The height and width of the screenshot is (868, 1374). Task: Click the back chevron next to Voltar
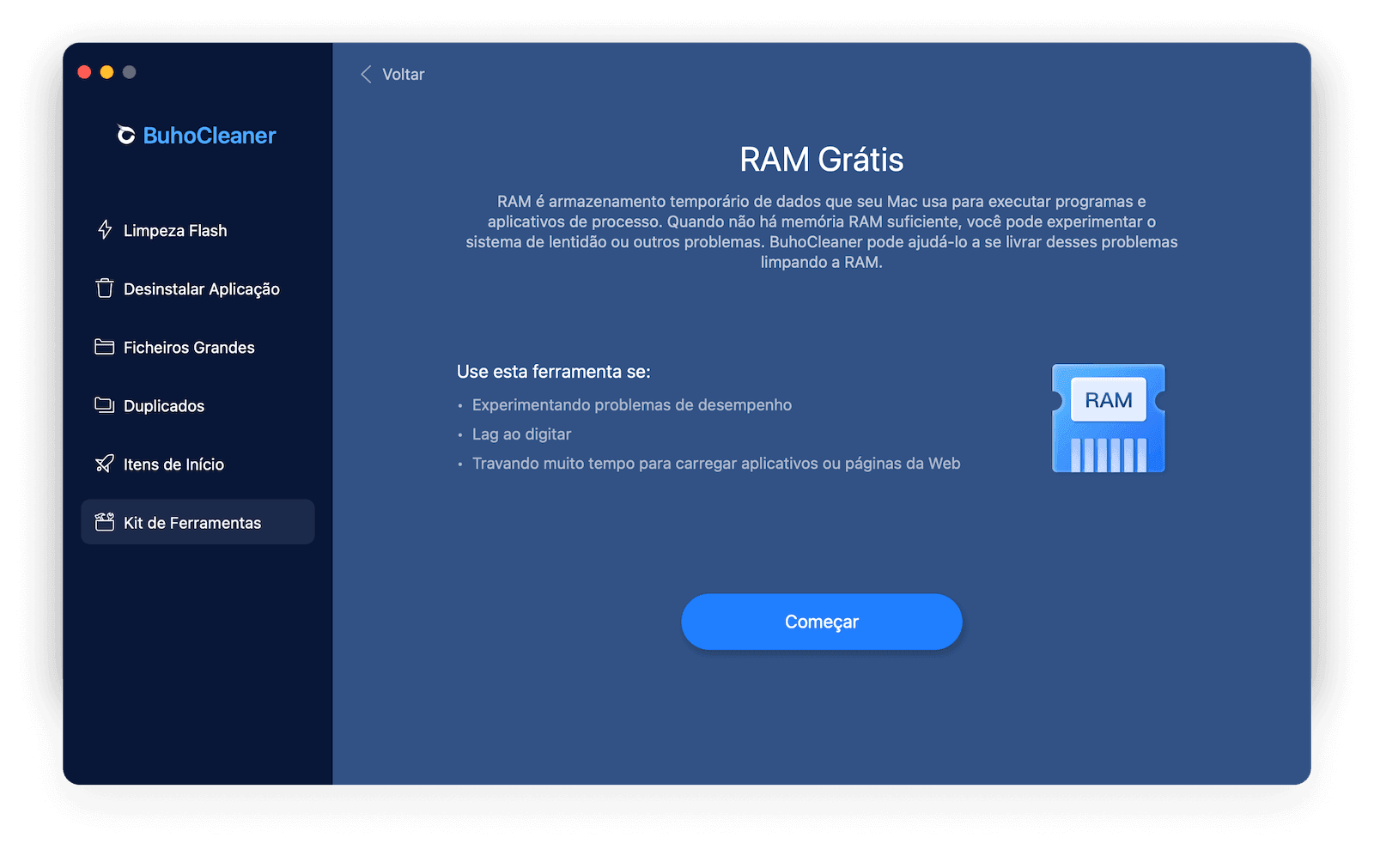365,75
